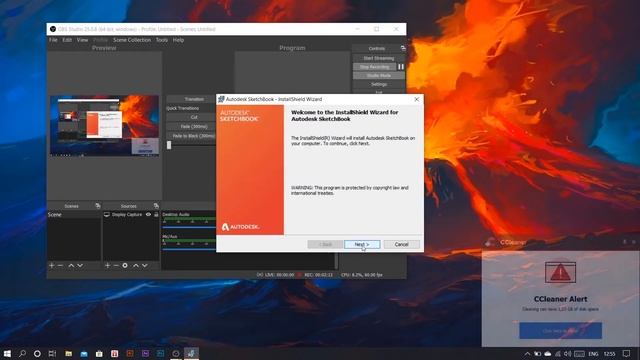Image resolution: width=640 pixels, height=360 pixels.
Task: Click the OBS preview thumbnail
Action: [x=104, y=126]
